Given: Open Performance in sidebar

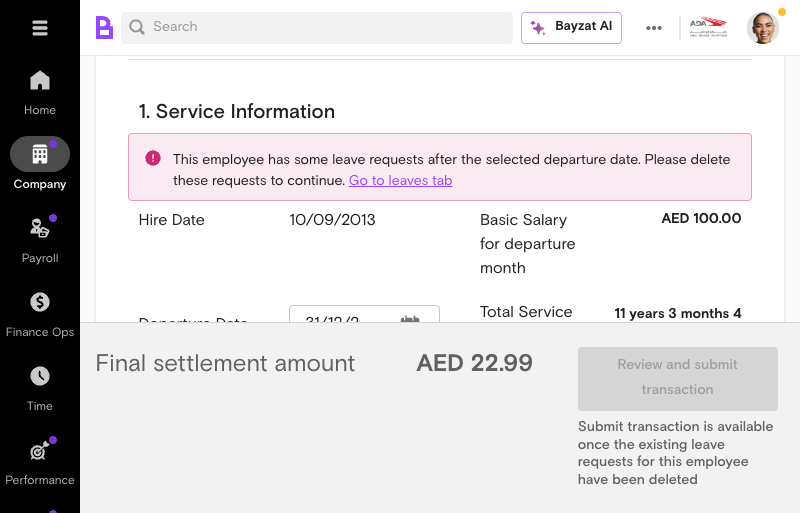Looking at the screenshot, I should click(x=40, y=462).
